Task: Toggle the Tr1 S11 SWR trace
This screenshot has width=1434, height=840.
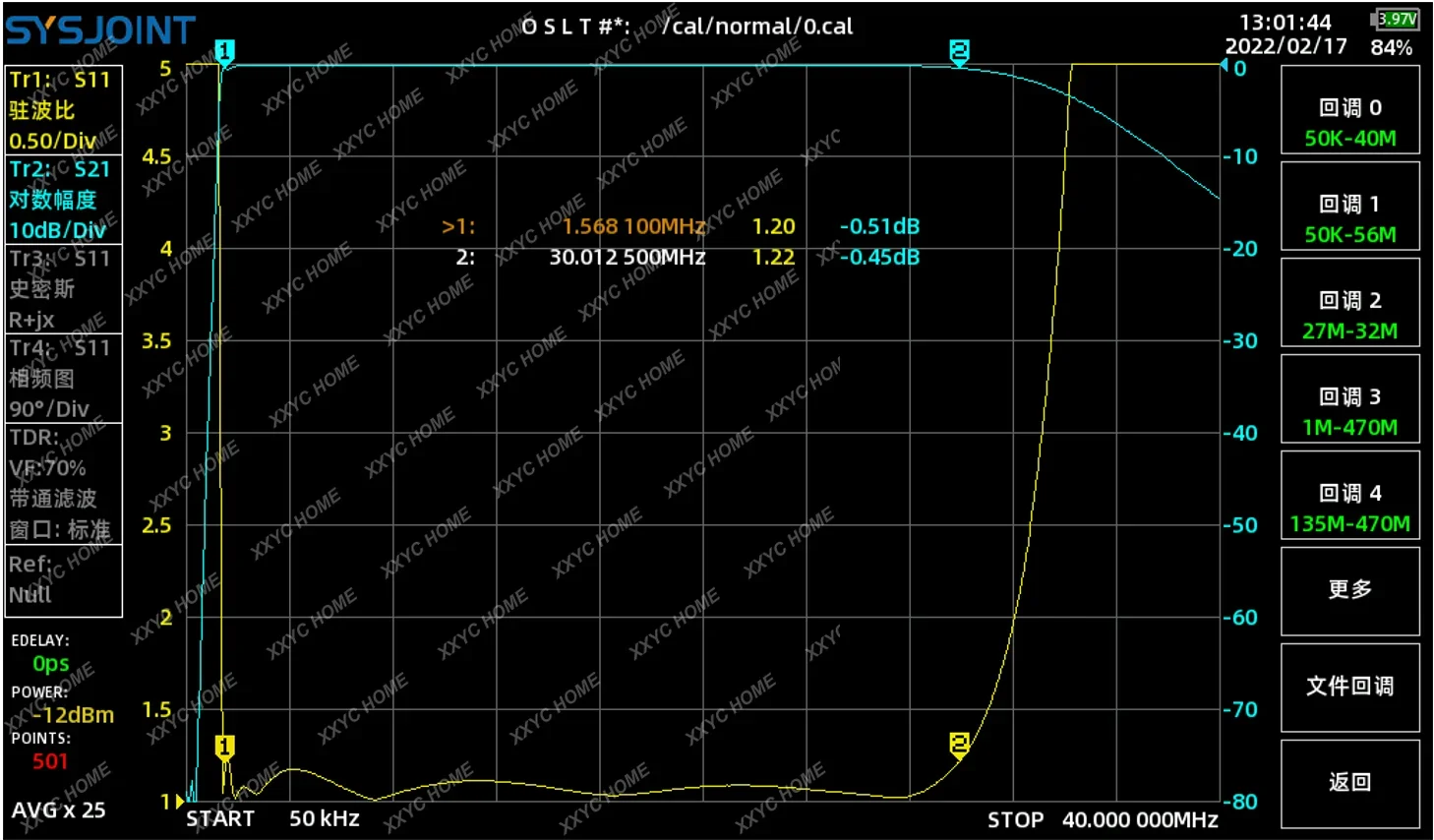Action: 62,110
